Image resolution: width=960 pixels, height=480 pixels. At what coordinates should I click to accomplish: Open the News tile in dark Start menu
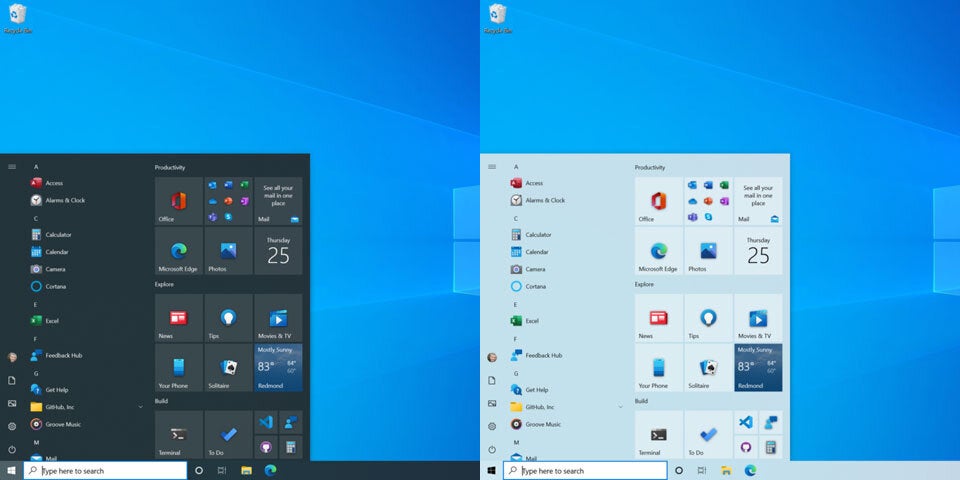tap(179, 318)
